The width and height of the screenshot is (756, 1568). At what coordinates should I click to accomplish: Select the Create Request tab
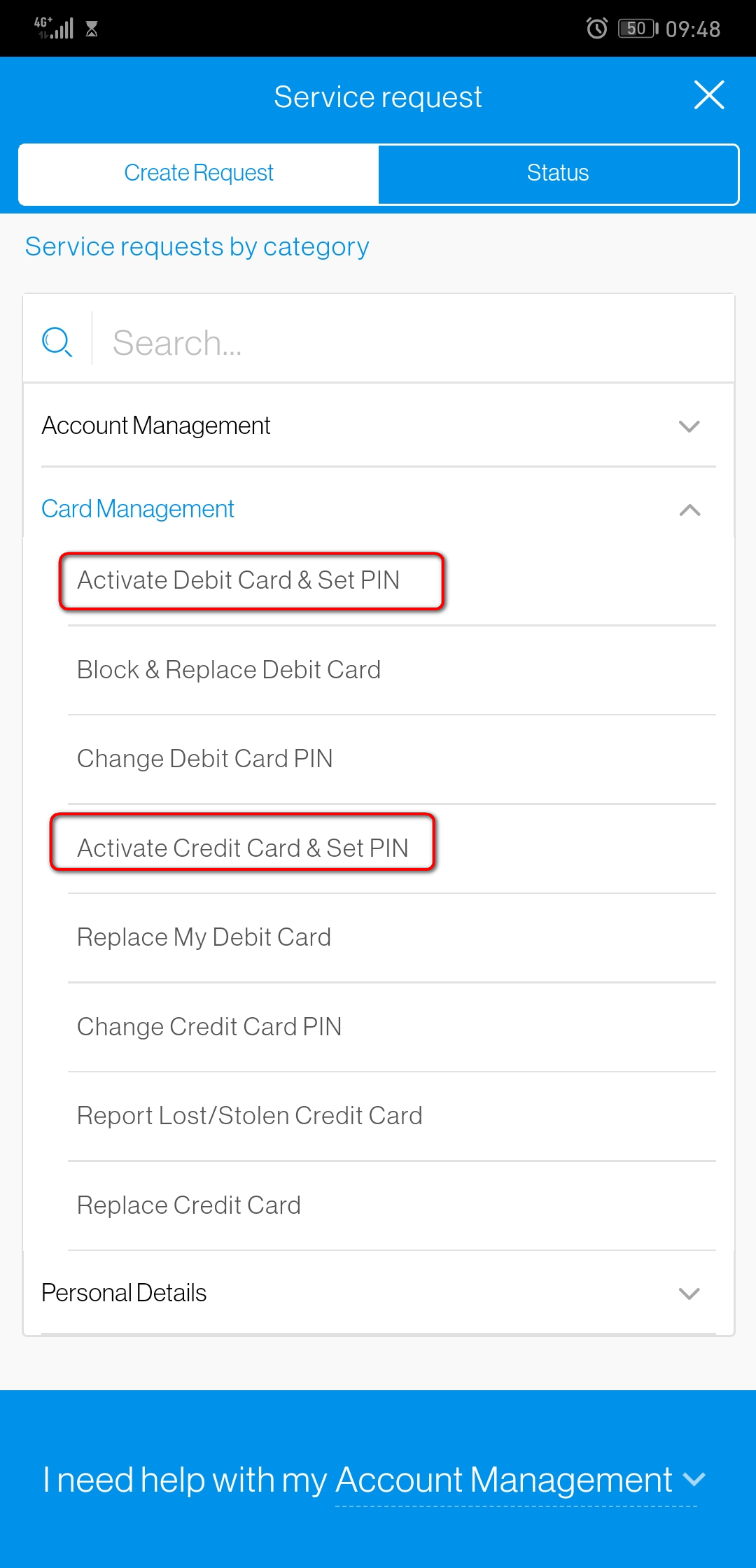pyautogui.click(x=199, y=172)
